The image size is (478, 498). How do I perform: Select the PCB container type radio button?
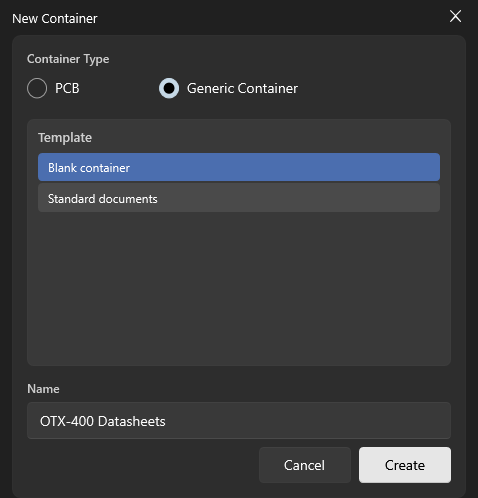pos(37,88)
